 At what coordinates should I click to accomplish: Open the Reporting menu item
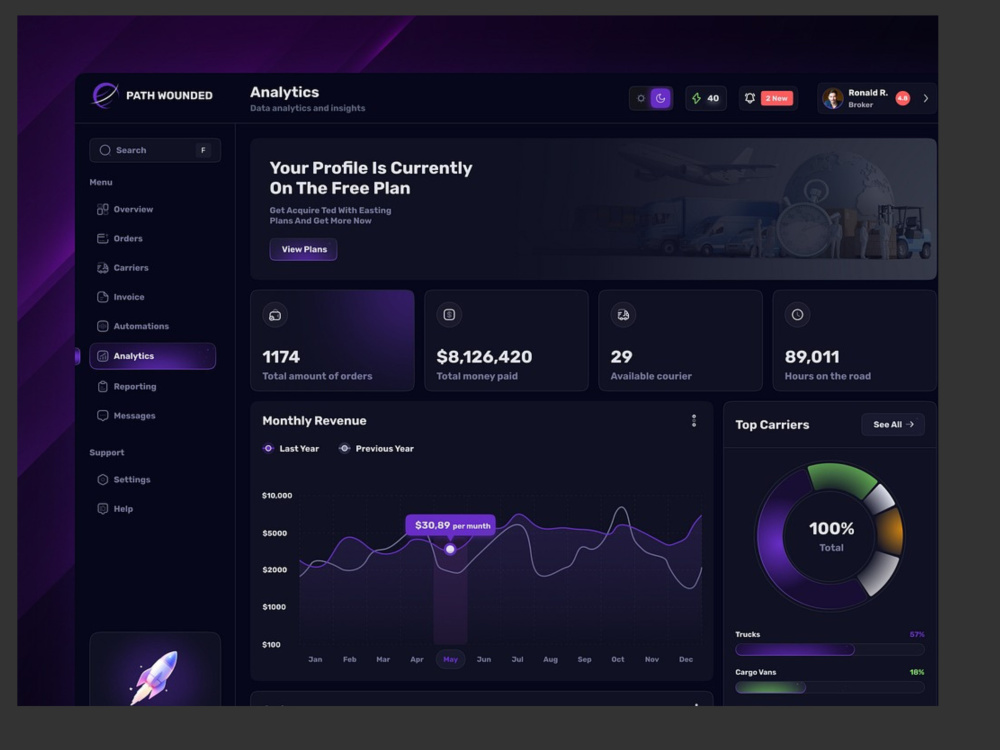pos(152,386)
